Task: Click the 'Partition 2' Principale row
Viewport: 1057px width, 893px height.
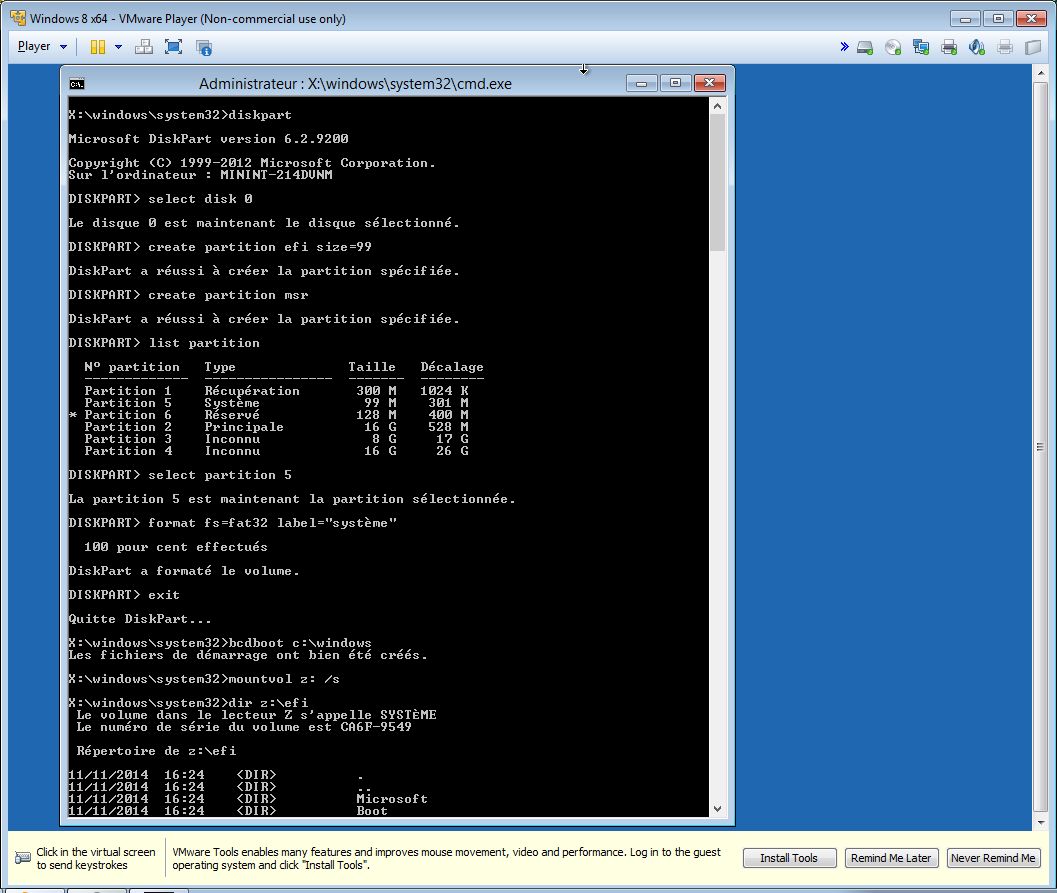Action: 276,427
